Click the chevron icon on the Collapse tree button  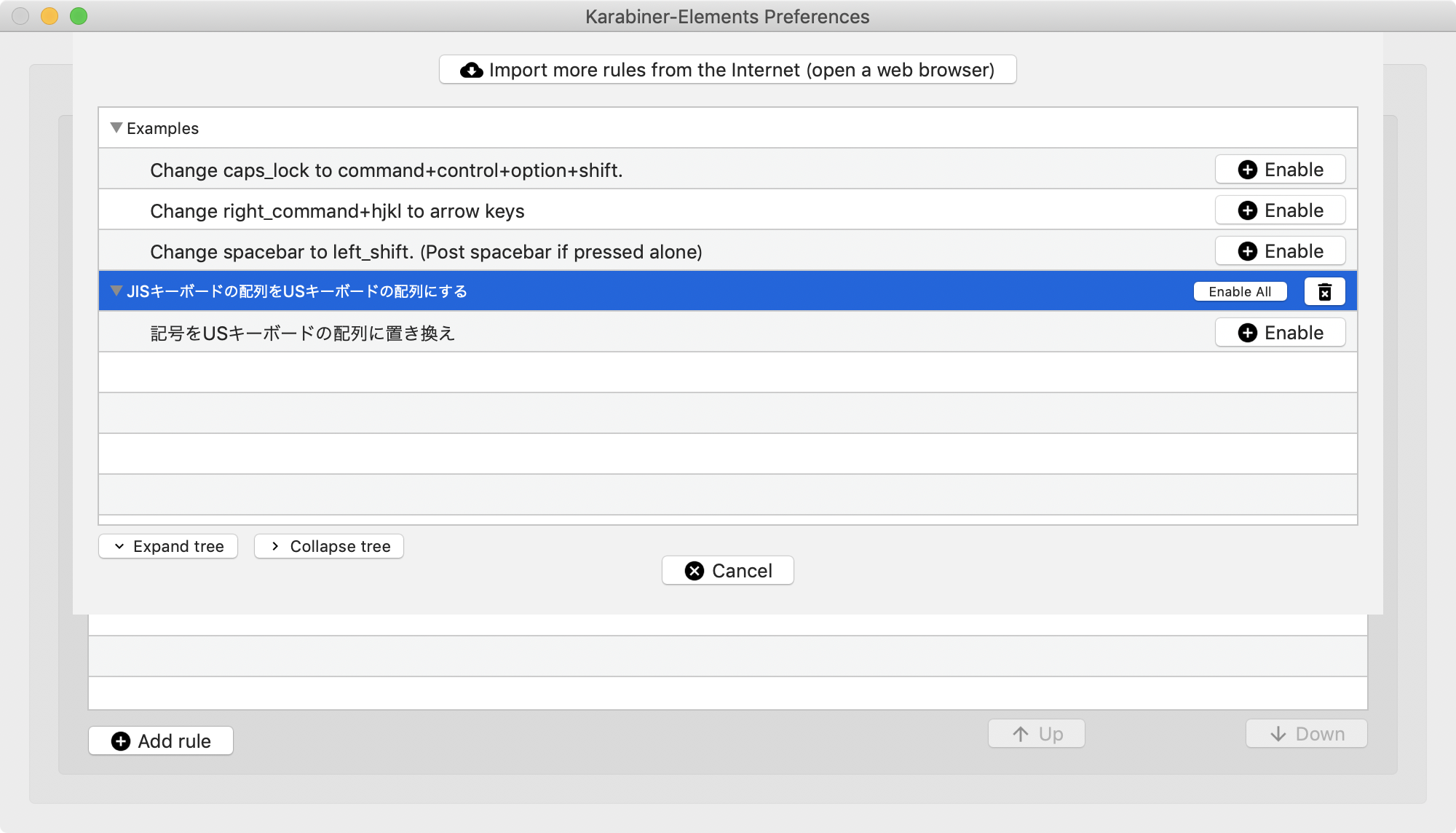pyautogui.click(x=274, y=546)
